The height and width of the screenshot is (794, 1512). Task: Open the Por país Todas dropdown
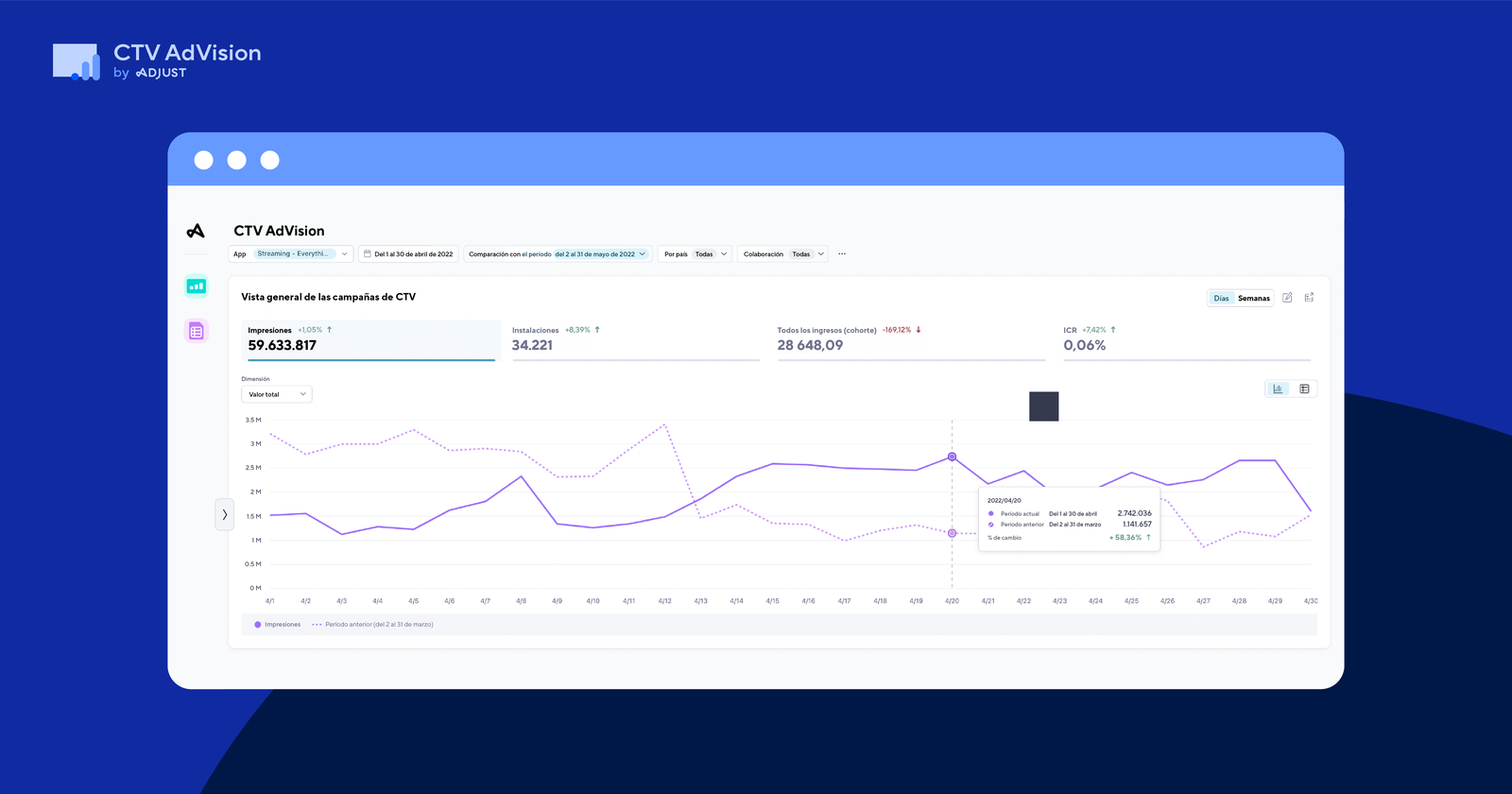point(695,254)
